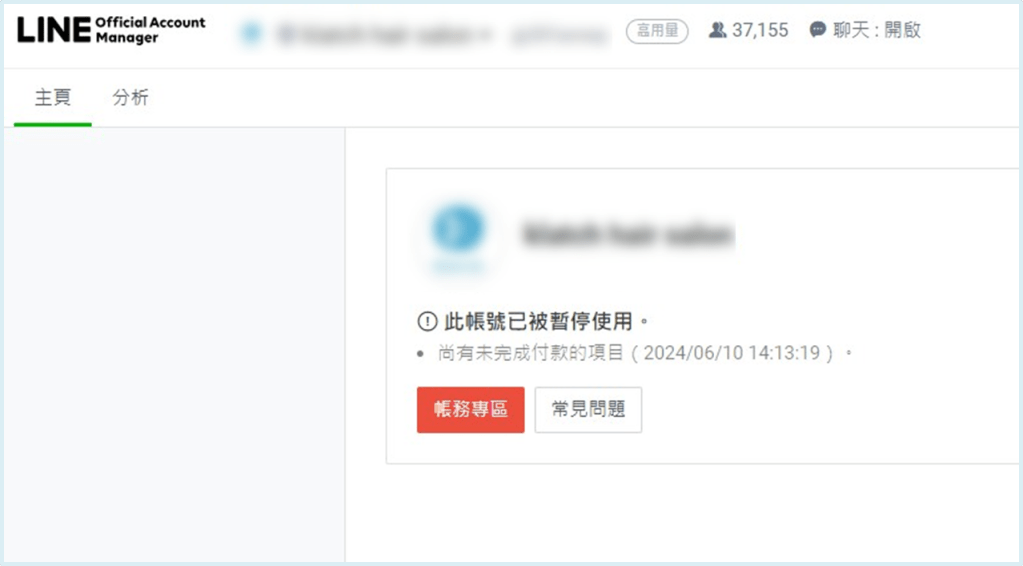
Task: Click the blurred account name in the card
Action: [x=628, y=234]
